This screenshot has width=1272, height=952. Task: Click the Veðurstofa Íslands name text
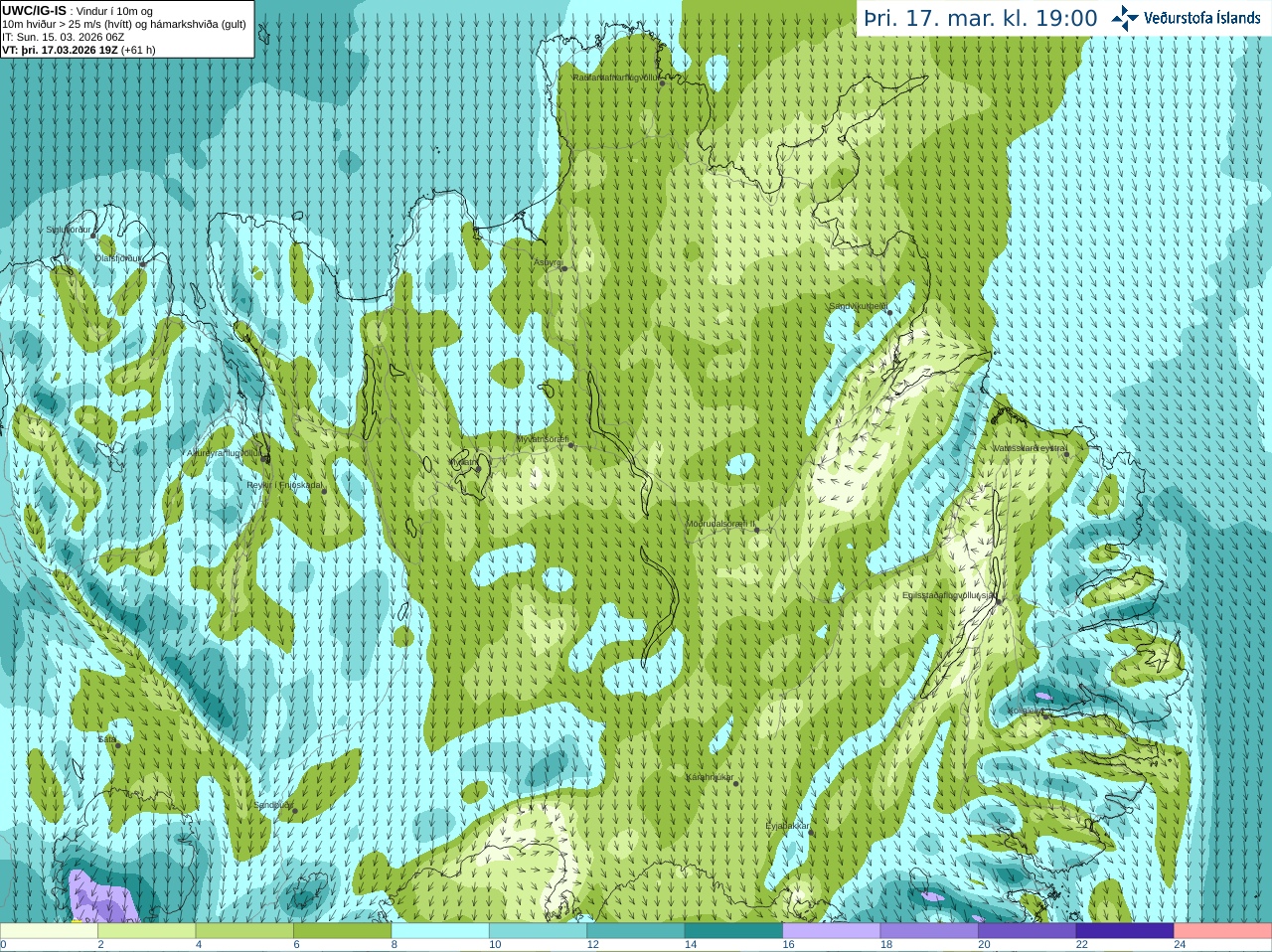(x=1201, y=18)
